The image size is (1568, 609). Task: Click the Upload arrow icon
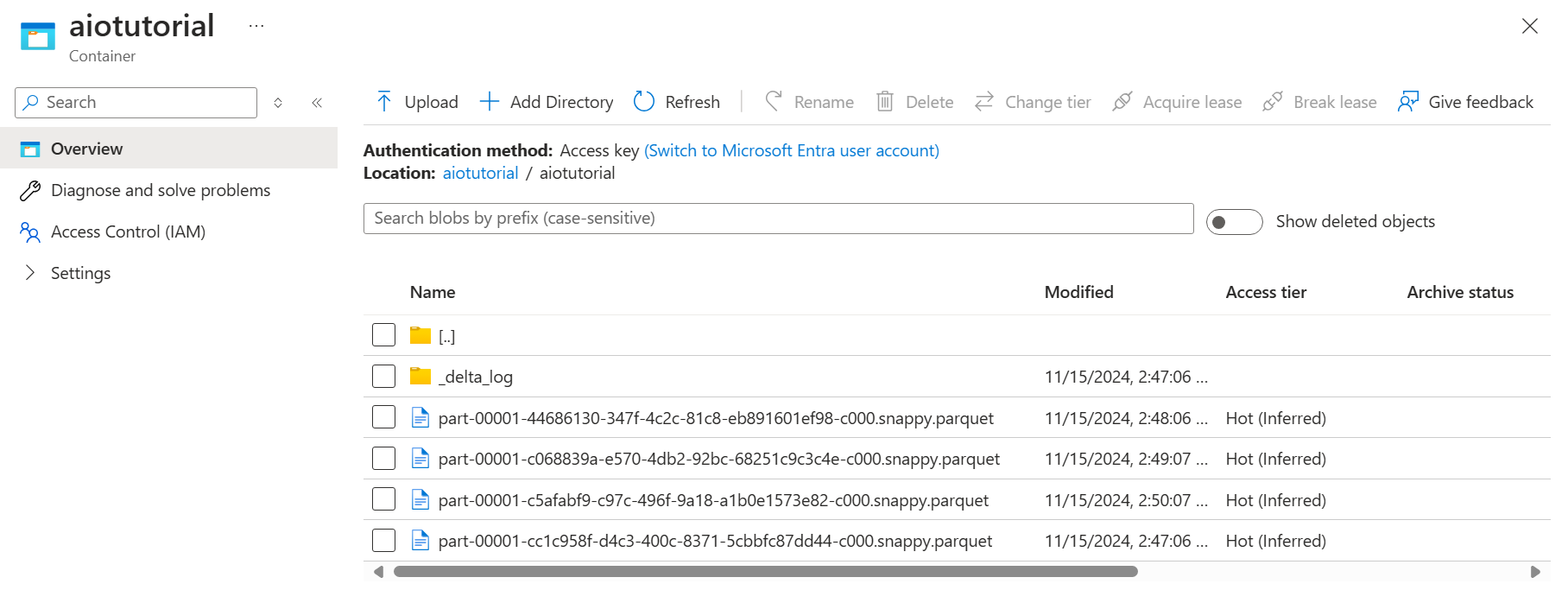(x=384, y=102)
